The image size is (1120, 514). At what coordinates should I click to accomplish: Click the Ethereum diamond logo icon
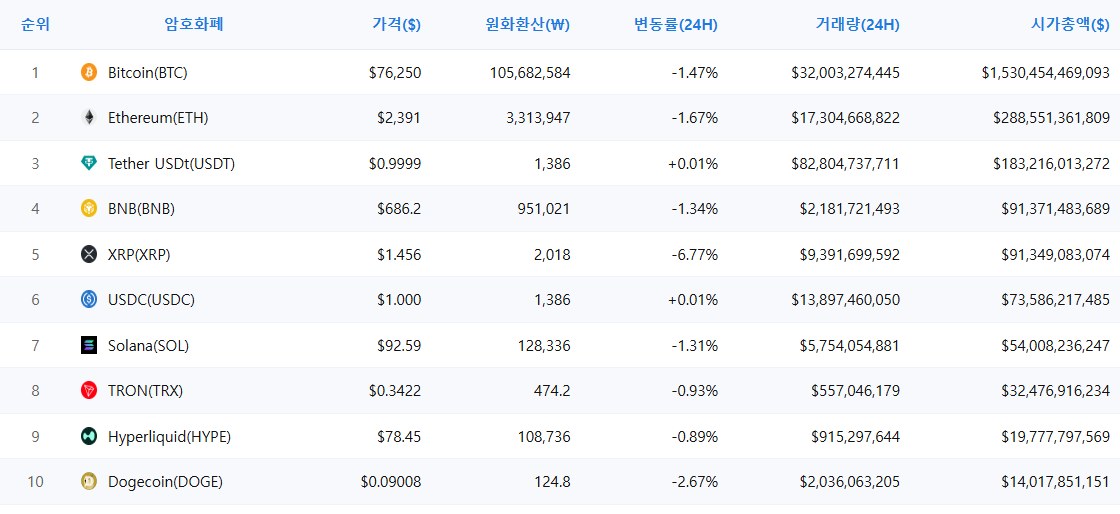click(x=89, y=118)
